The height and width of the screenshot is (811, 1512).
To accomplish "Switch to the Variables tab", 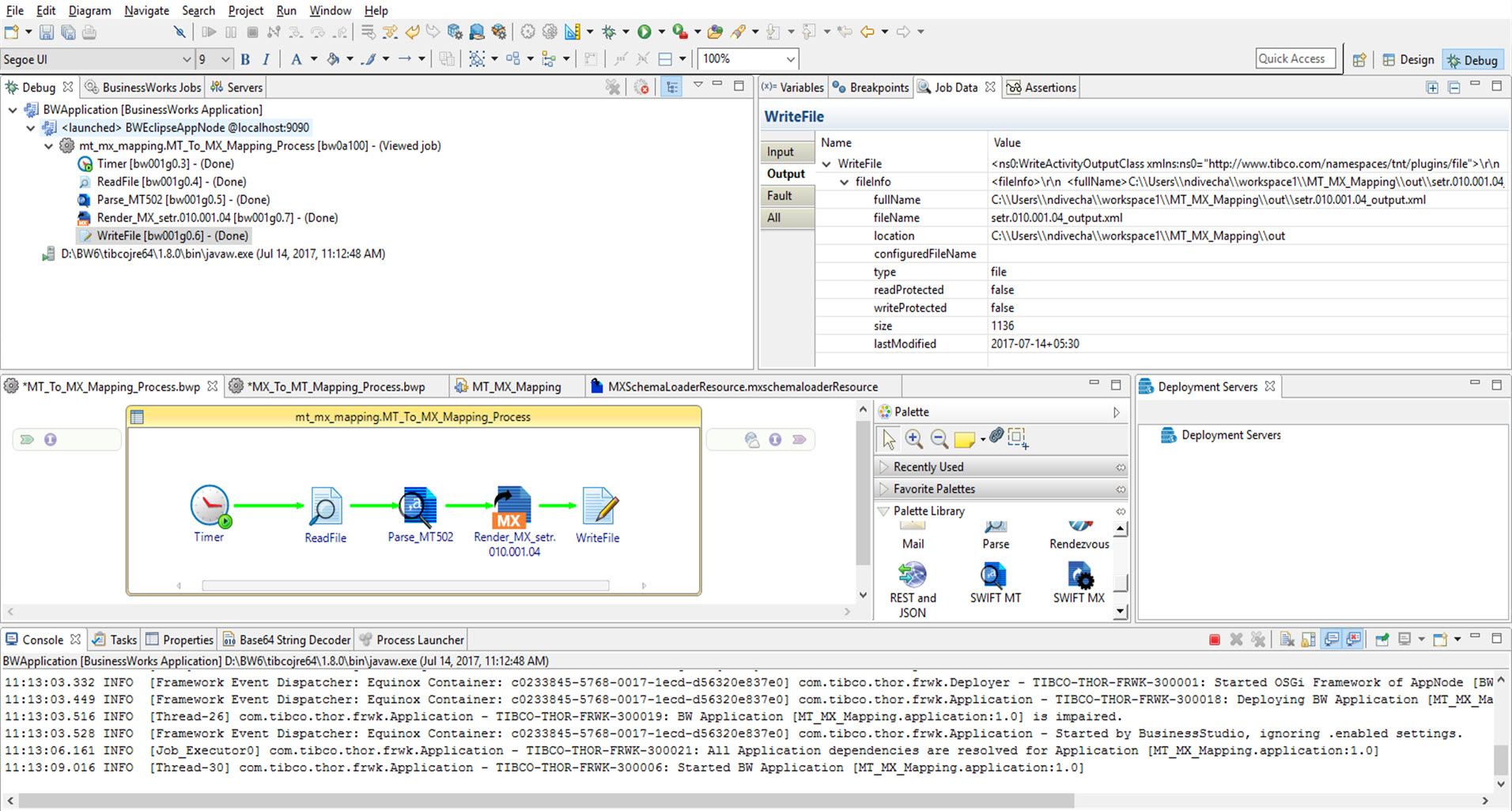I will point(792,87).
